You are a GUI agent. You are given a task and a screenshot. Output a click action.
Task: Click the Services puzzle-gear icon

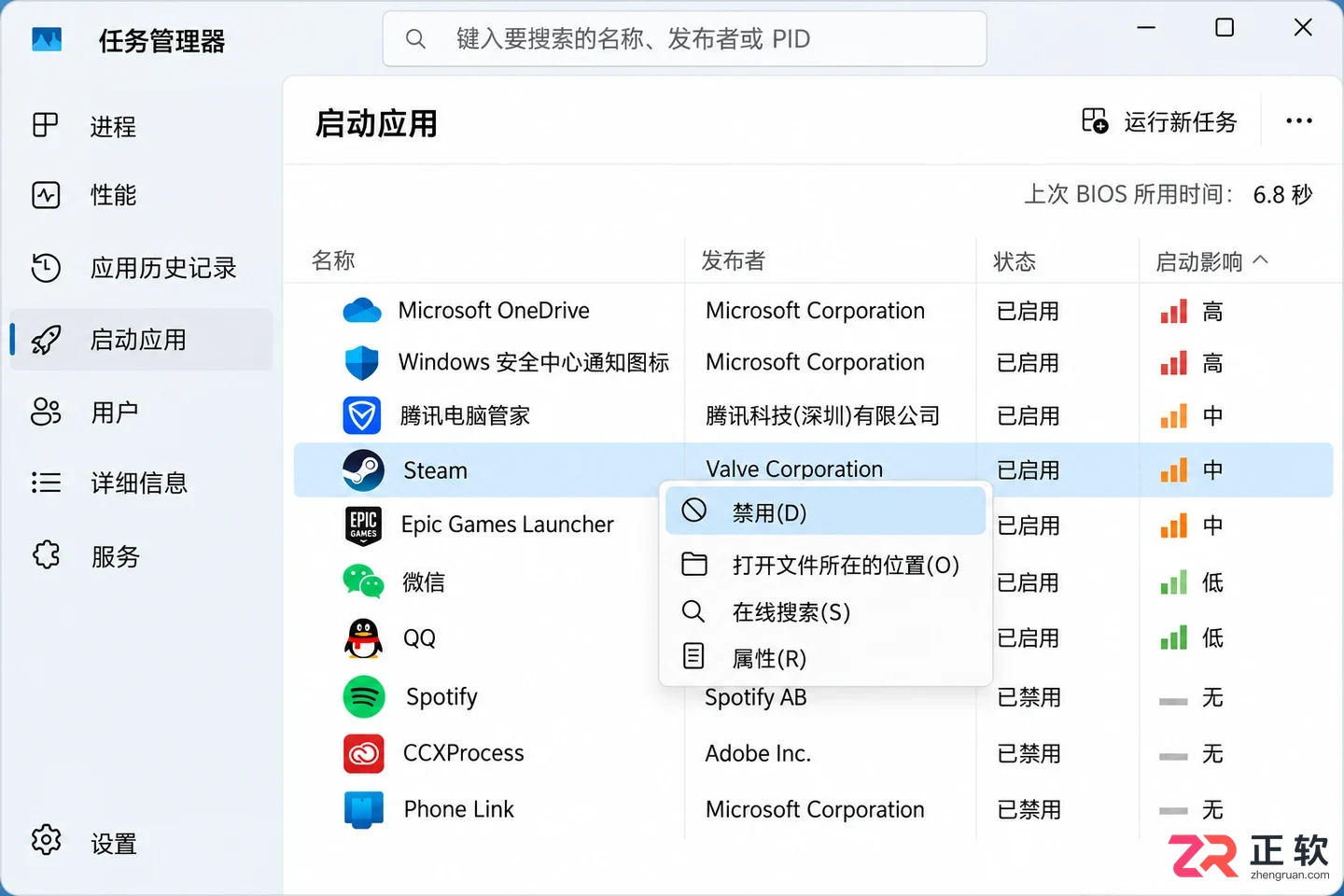click(x=46, y=555)
